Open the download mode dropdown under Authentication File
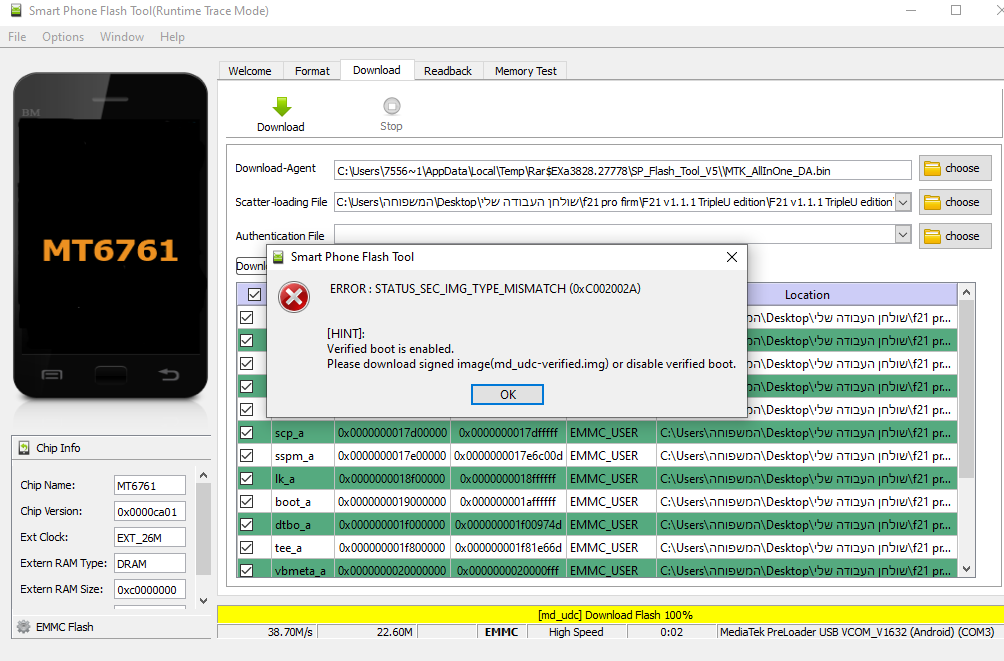Viewport: 1004px width, 661px height. point(251,266)
